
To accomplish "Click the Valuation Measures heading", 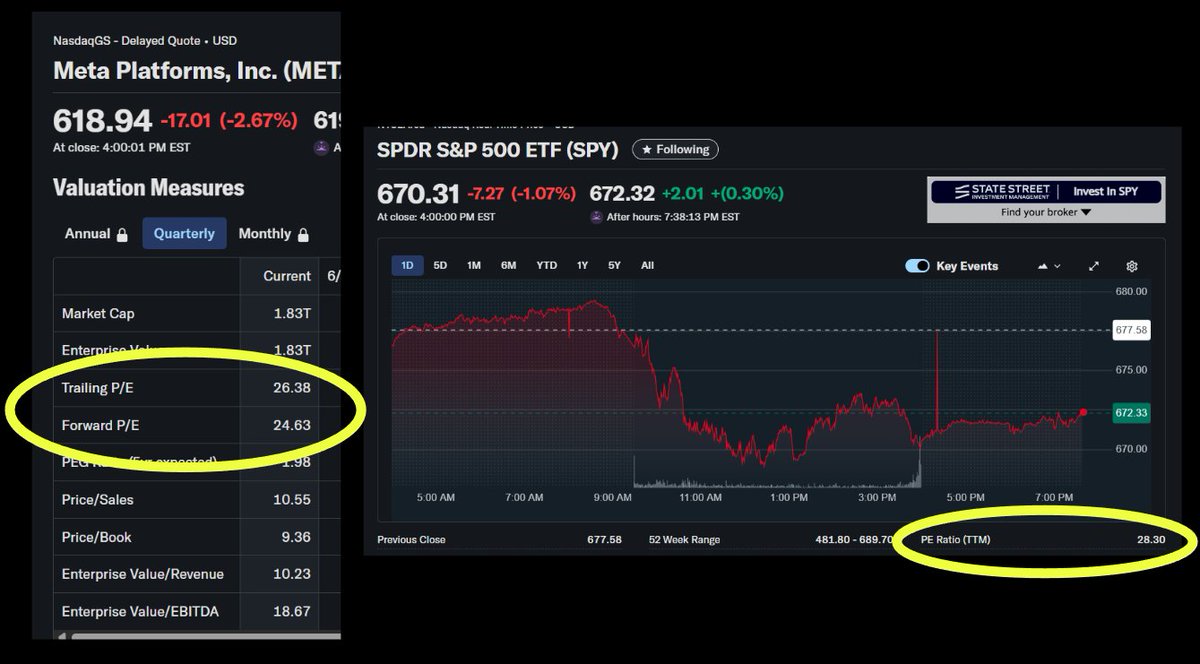I will (148, 188).
